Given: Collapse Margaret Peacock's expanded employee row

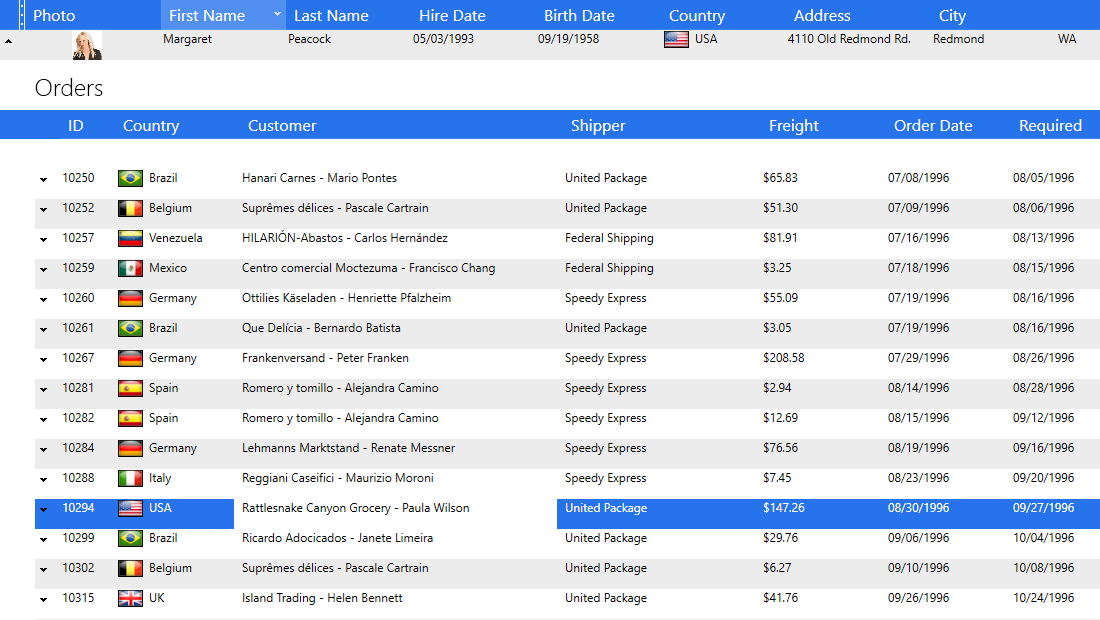Looking at the screenshot, I should tap(9, 41).
